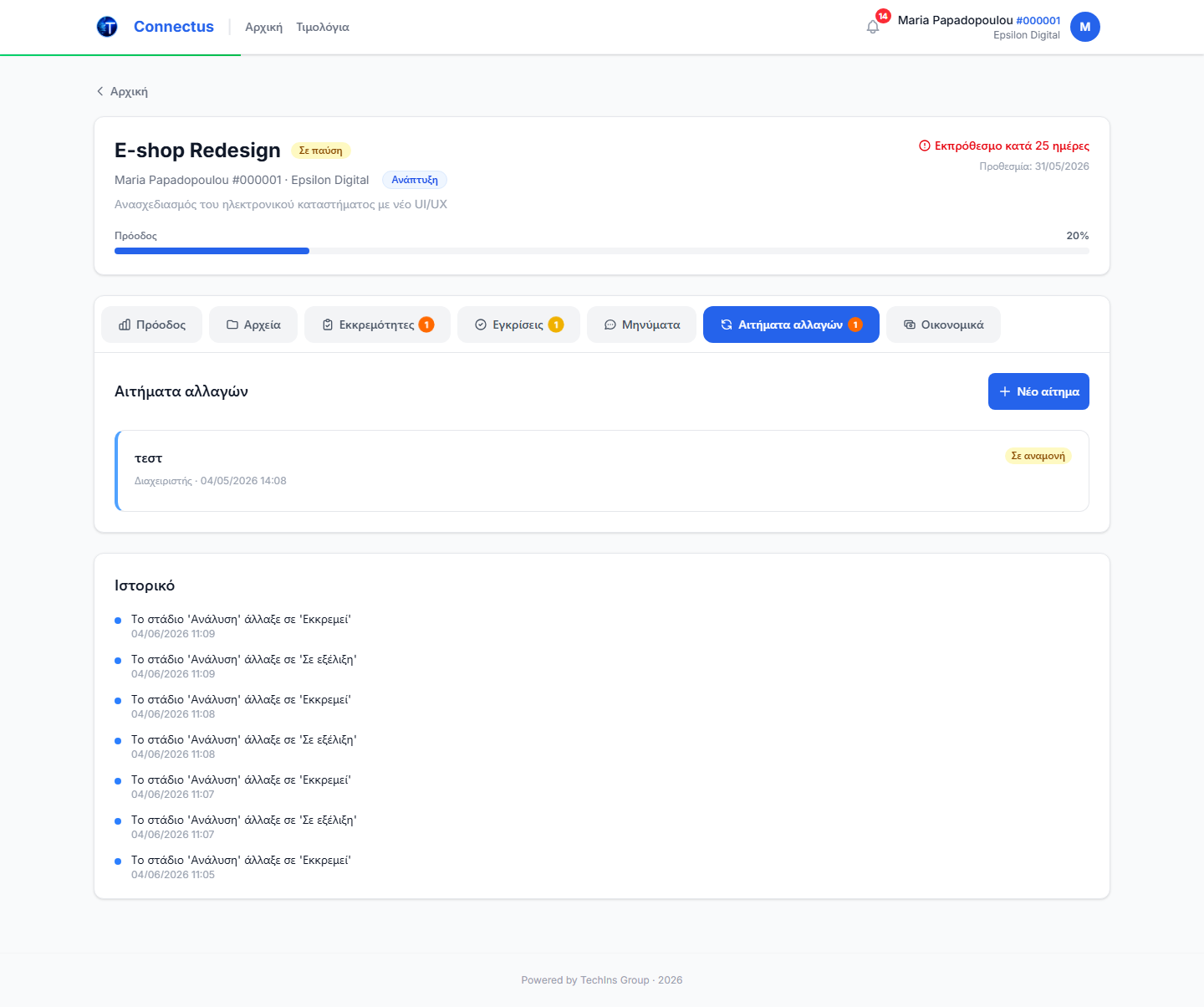
Task: Click the money icon on Οικονομικά tab
Action: 910,325
